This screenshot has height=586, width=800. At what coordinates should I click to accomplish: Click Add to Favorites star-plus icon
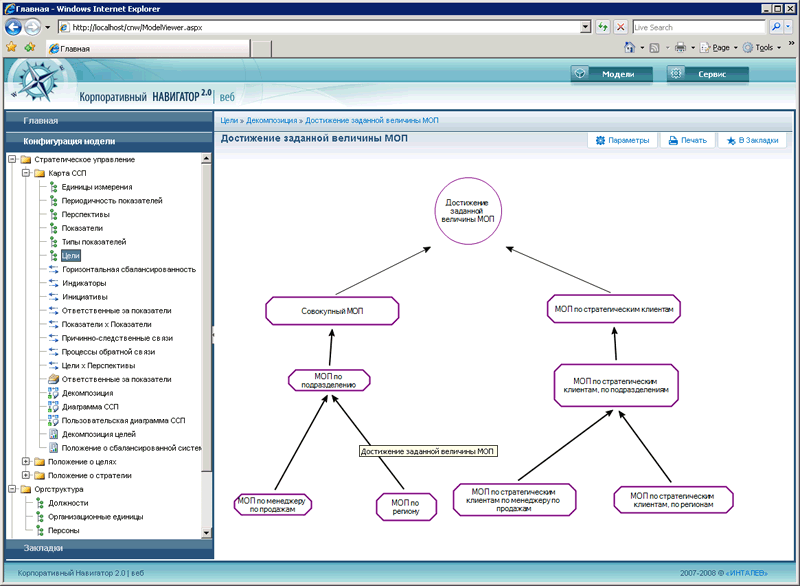tap(30, 47)
